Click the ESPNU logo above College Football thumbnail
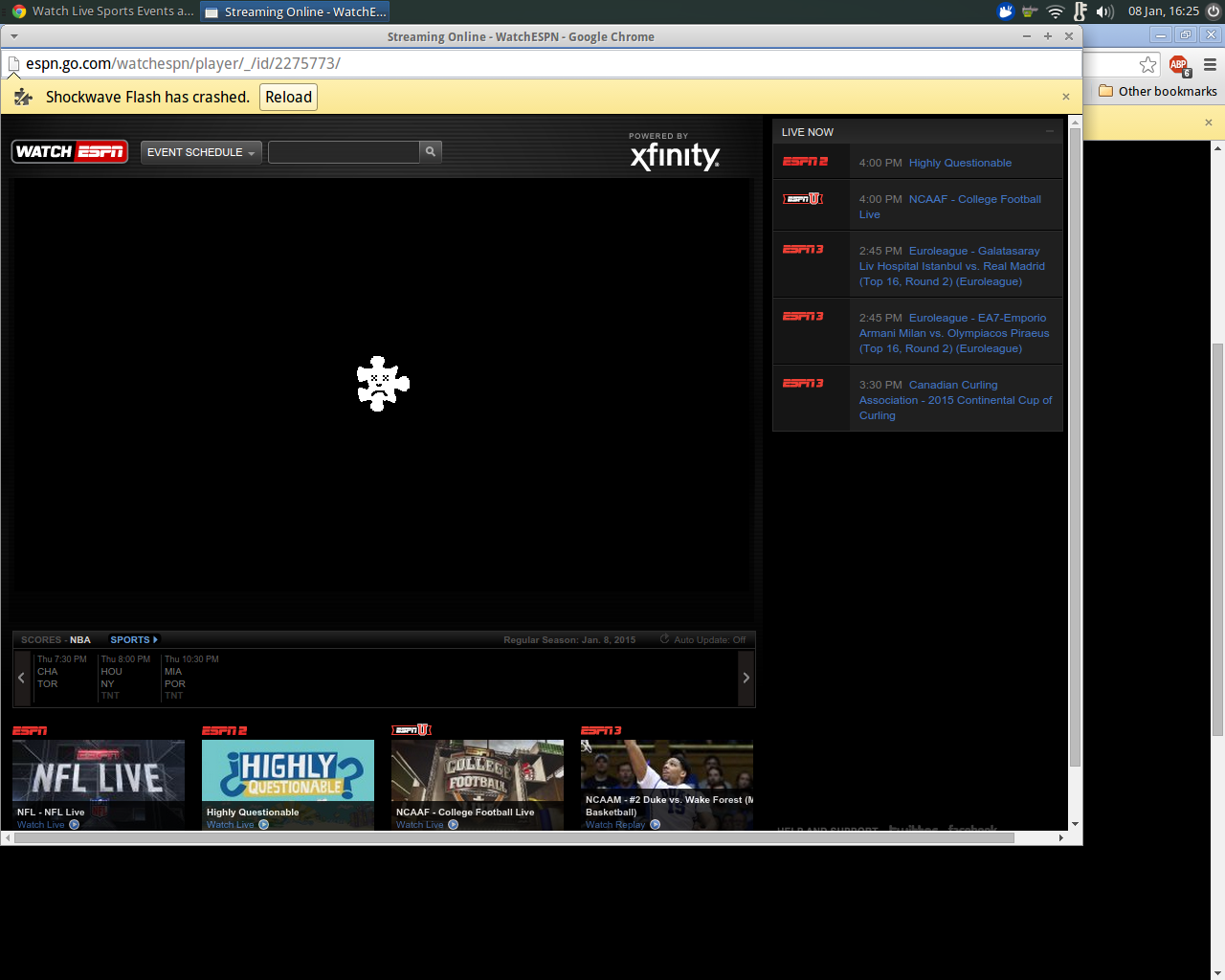 click(x=412, y=730)
